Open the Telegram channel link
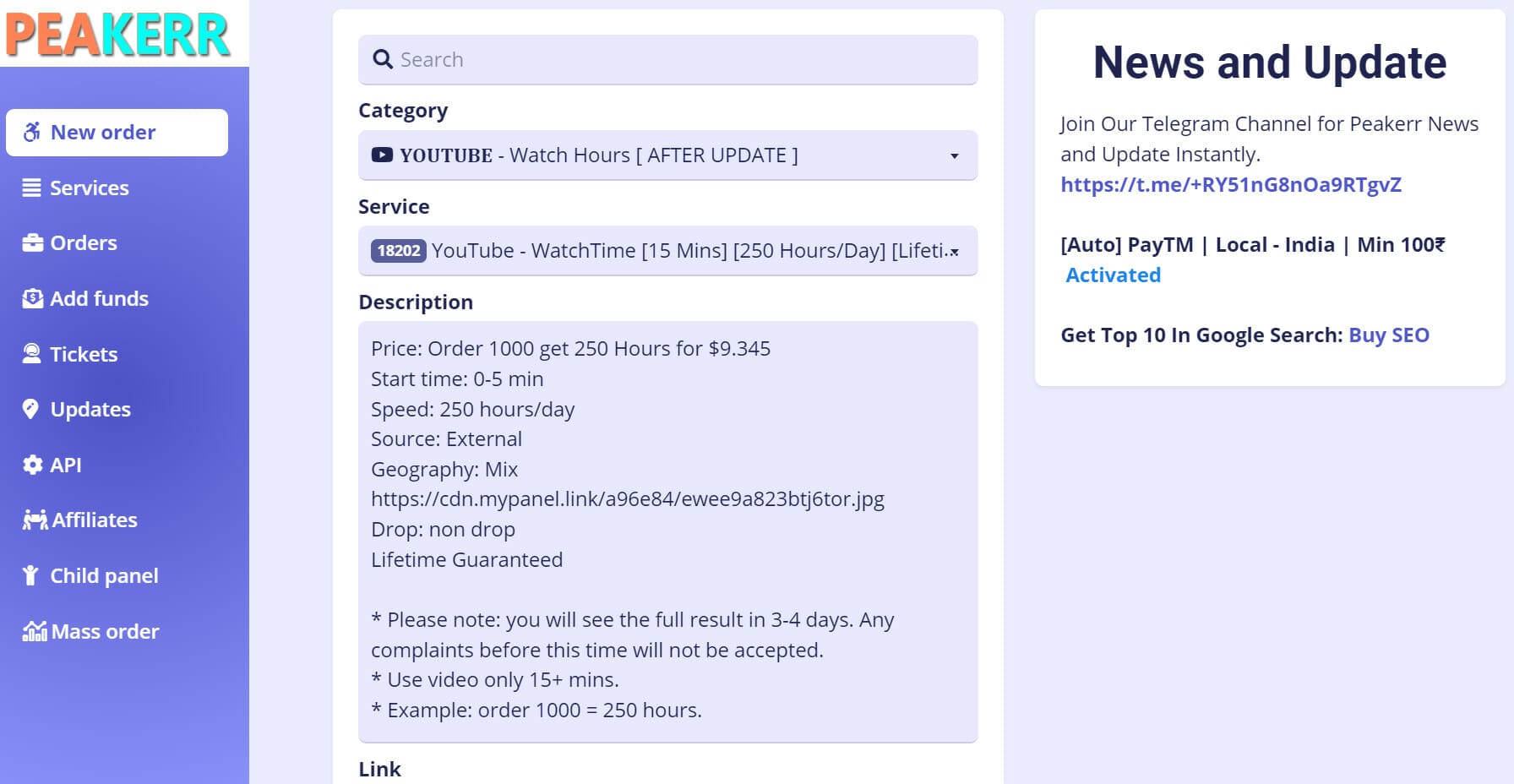 (1230, 185)
